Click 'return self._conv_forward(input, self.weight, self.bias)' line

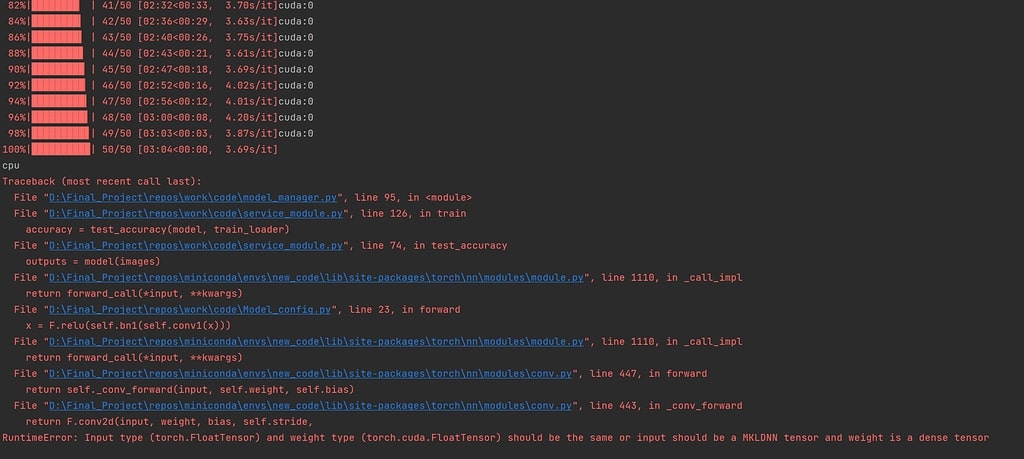coord(190,389)
